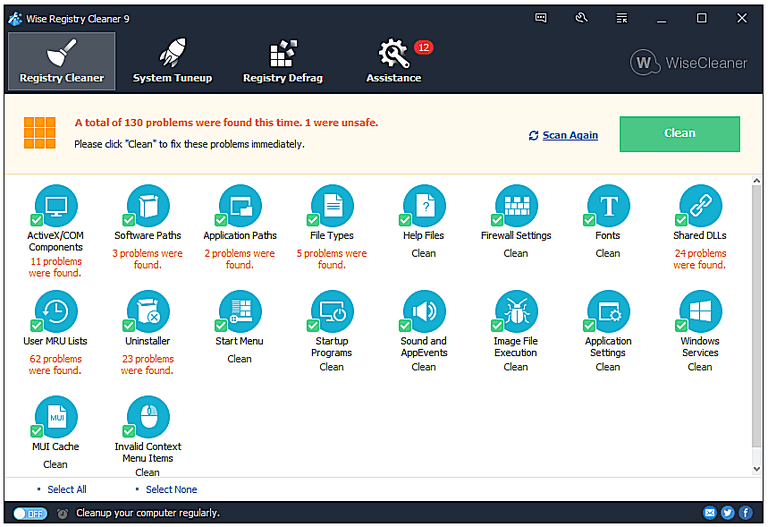The width and height of the screenshot is (768, 527).
Task: Open the Help Files category icon
Action: pos(425,206)
